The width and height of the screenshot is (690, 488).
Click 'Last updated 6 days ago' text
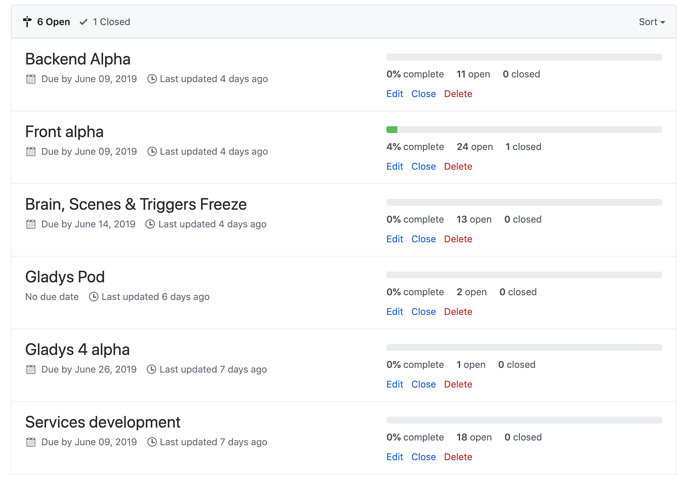tap(155, 297)
